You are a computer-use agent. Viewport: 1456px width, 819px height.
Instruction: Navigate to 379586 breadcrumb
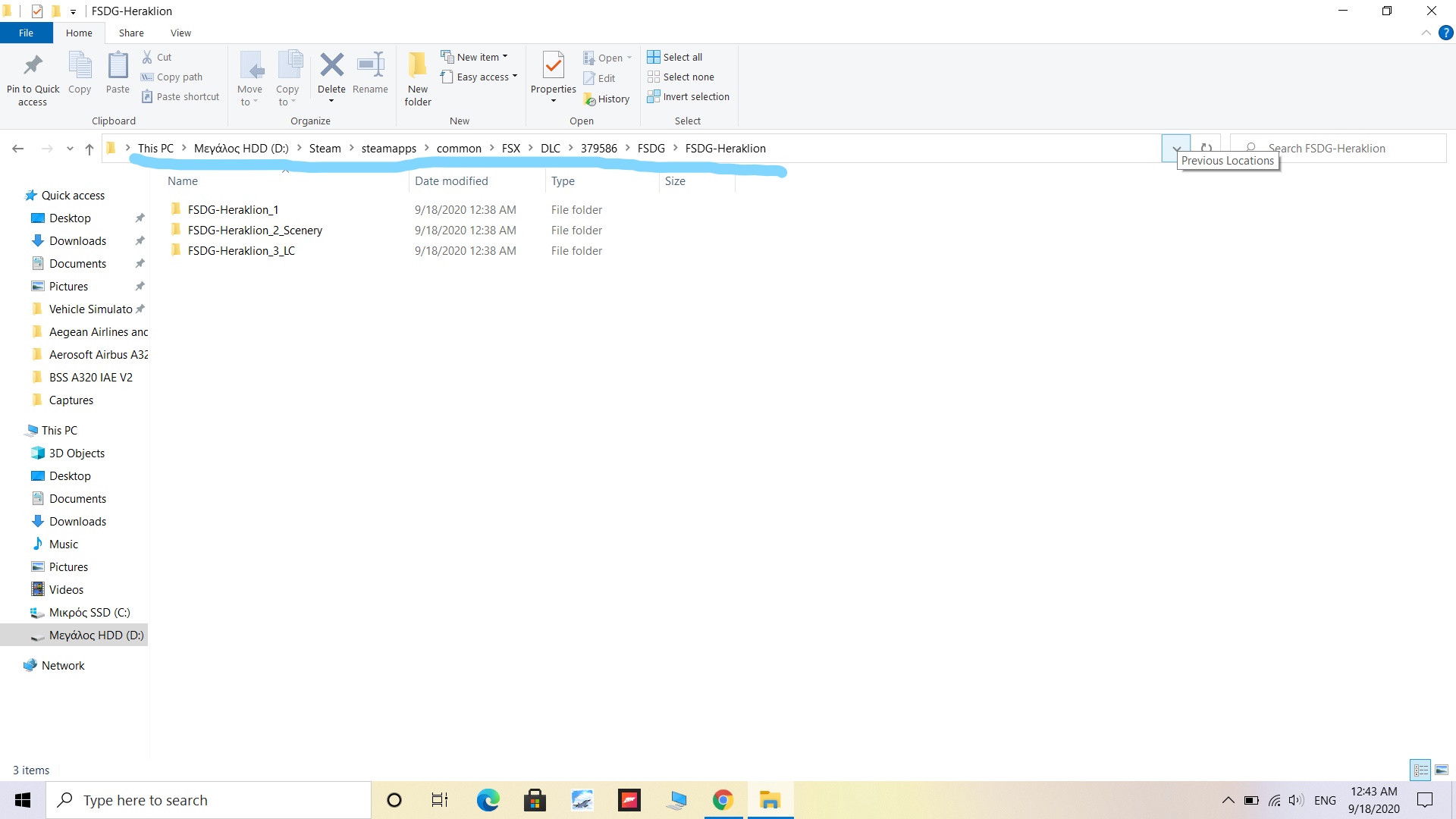pyautogui.click(x=599, y=149)
